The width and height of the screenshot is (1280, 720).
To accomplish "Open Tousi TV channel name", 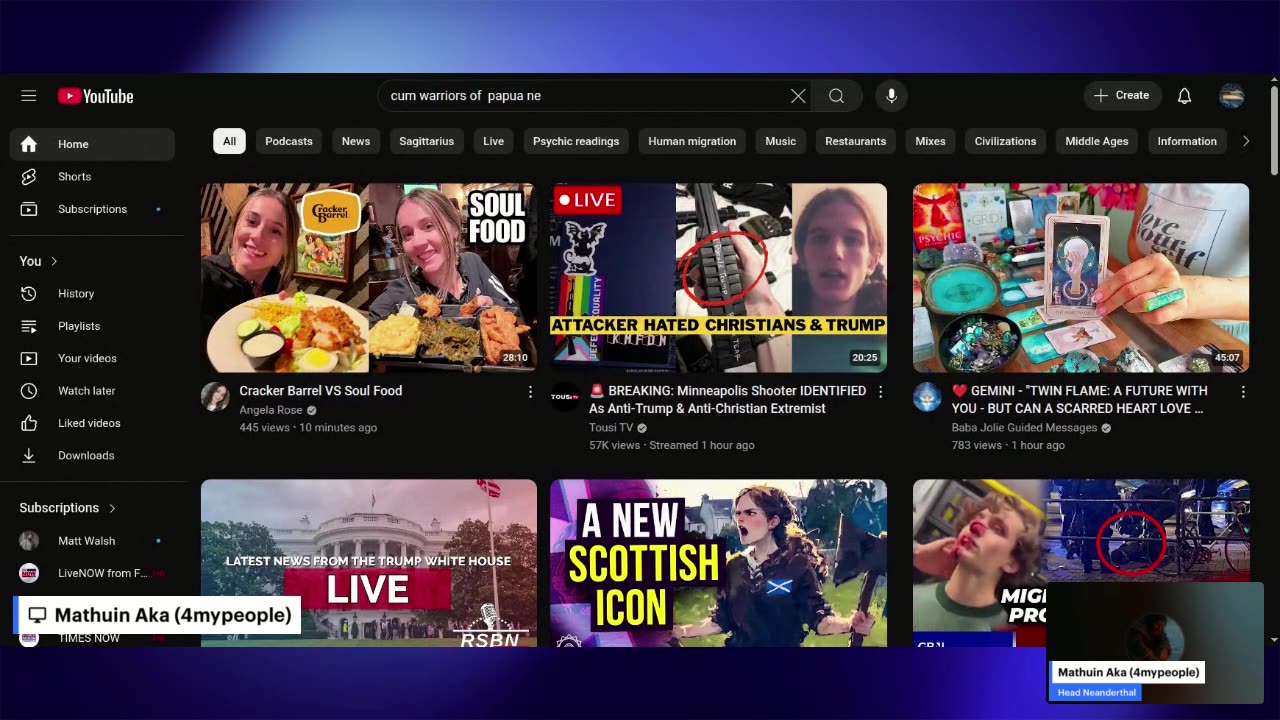I will click(x=611, y=428).
